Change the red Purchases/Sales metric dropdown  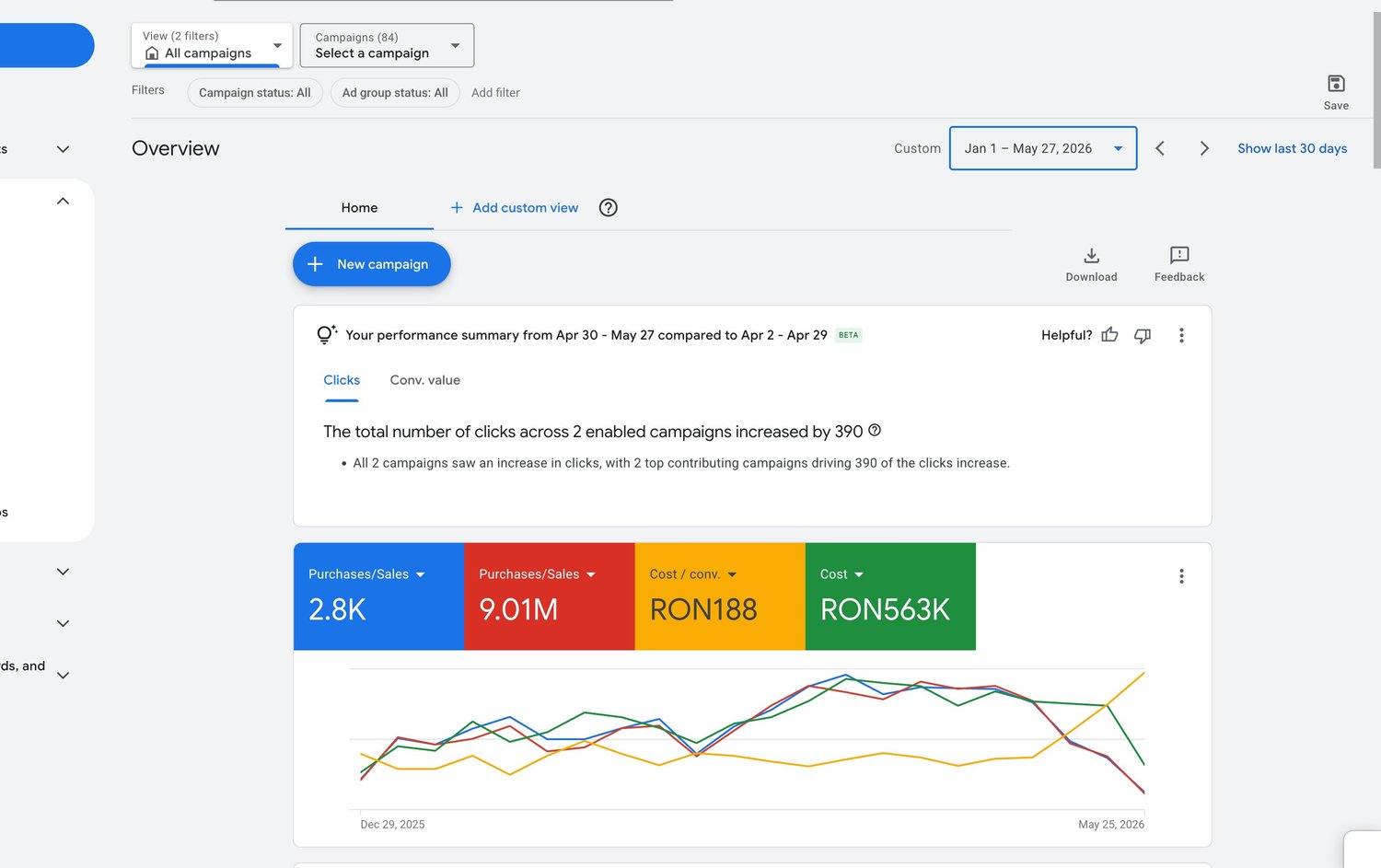point(537,574)
